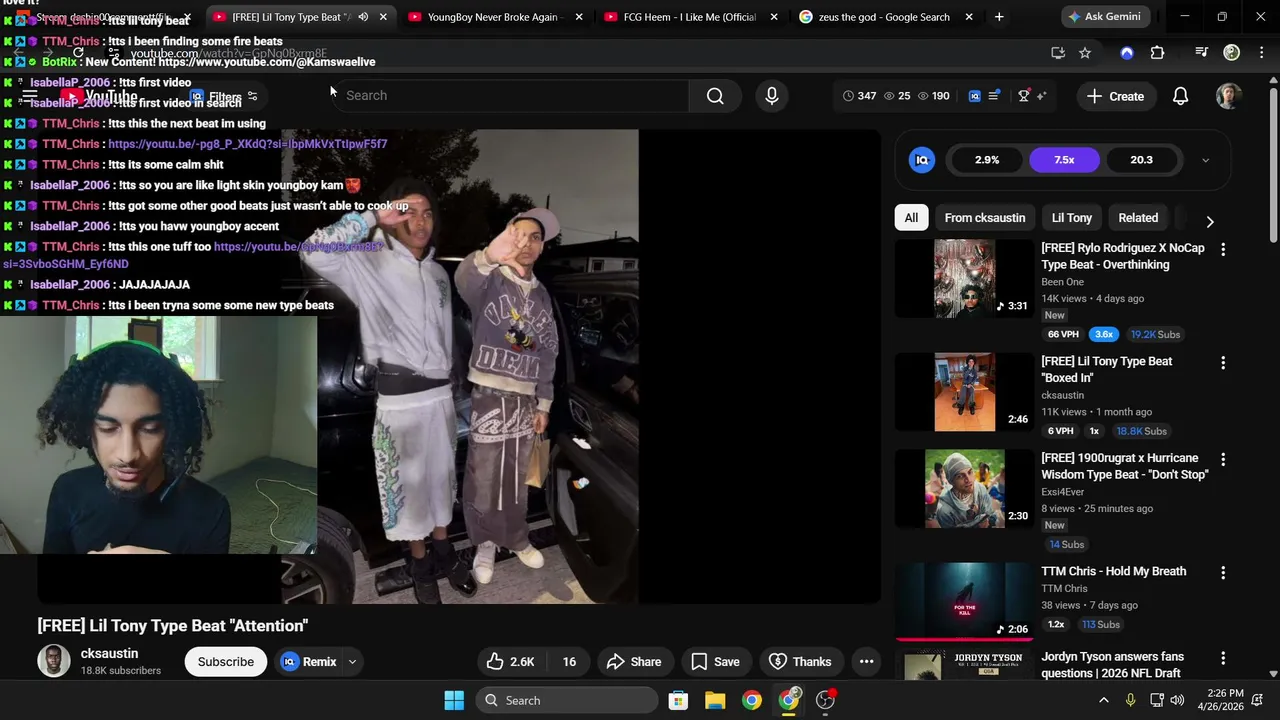Like the video with thumbs up

pyautogui.click(x=510, y=661)
